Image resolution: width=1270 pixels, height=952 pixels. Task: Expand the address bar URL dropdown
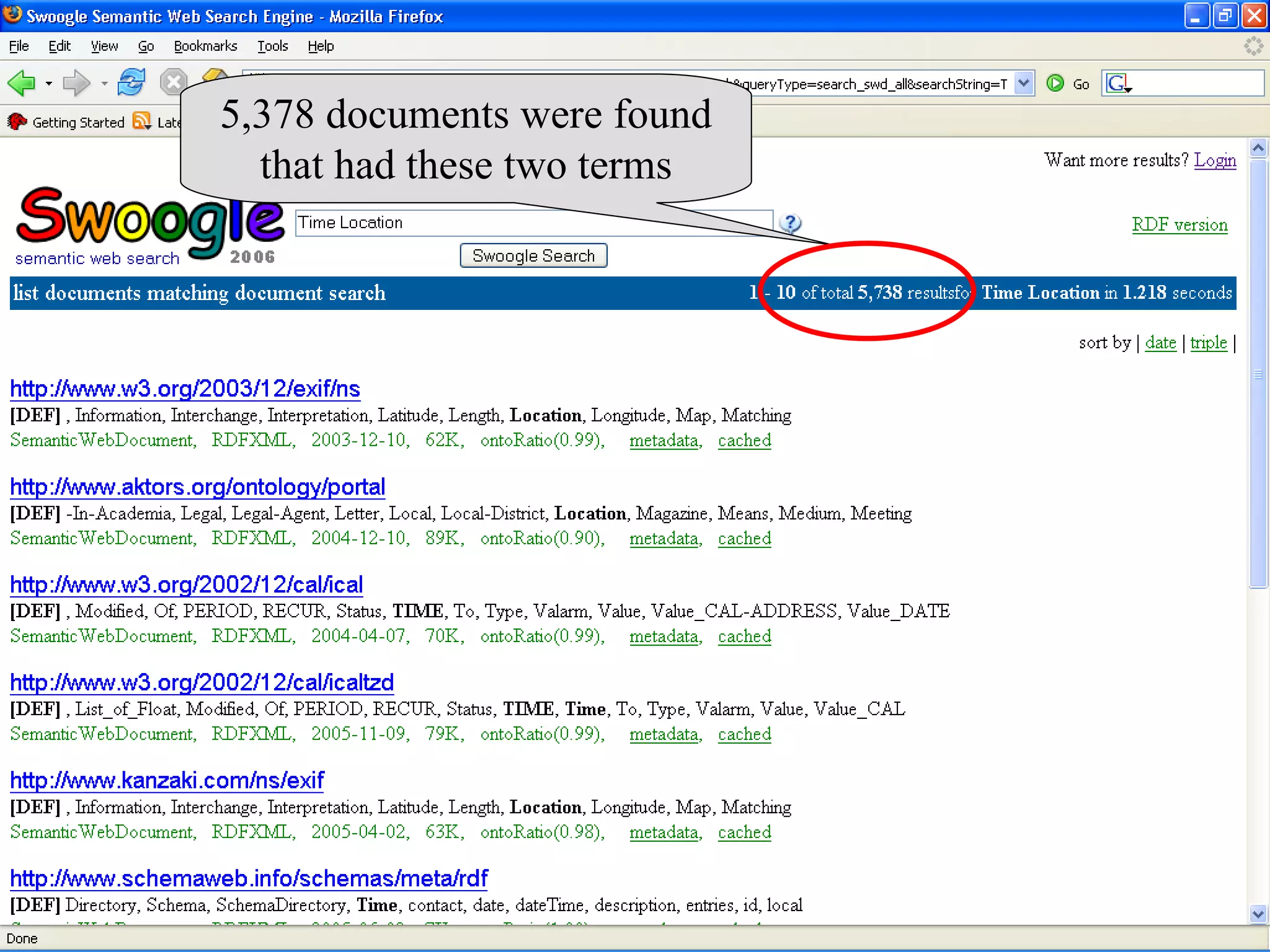1024,83
